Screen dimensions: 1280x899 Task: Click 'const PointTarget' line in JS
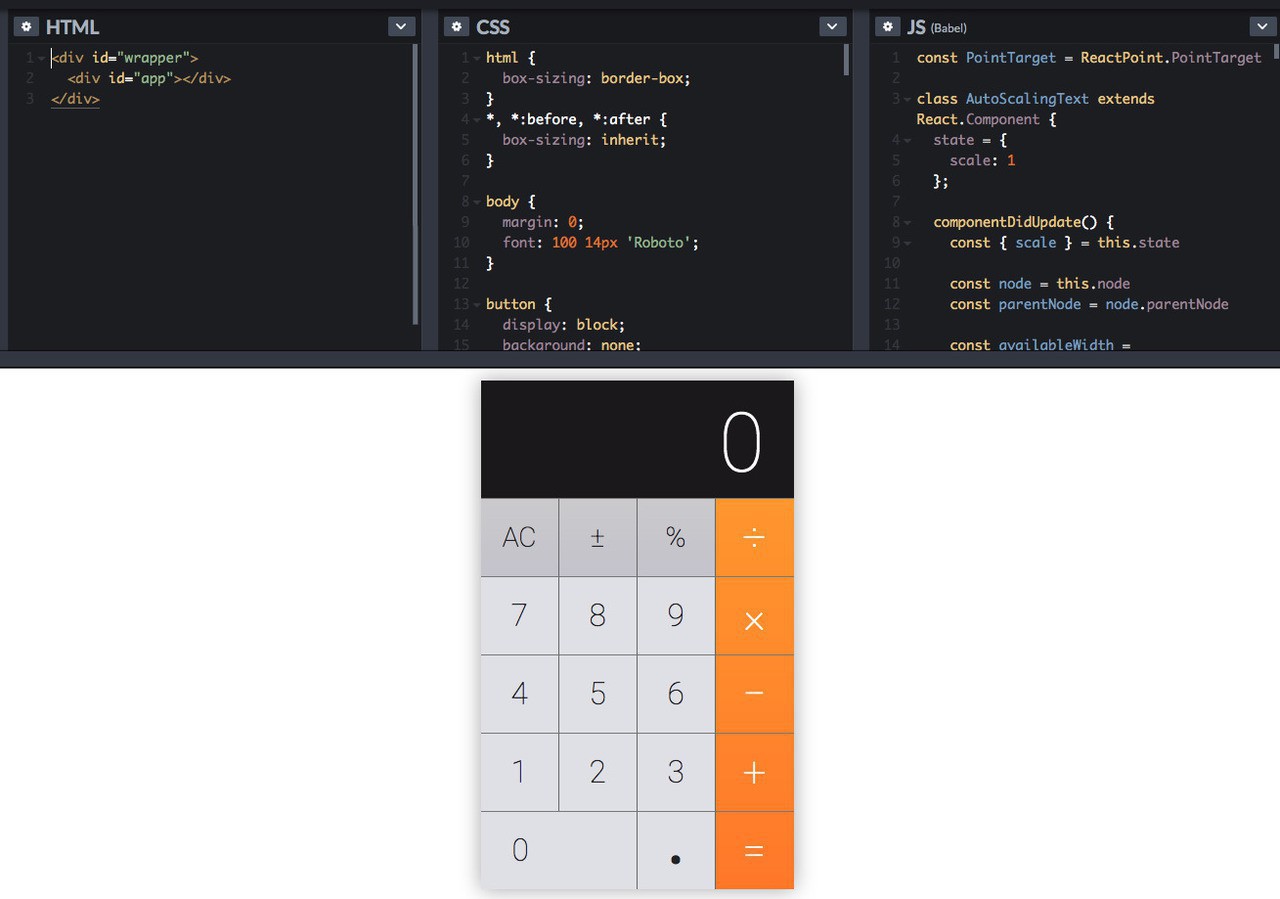(x=1089, y=58)
